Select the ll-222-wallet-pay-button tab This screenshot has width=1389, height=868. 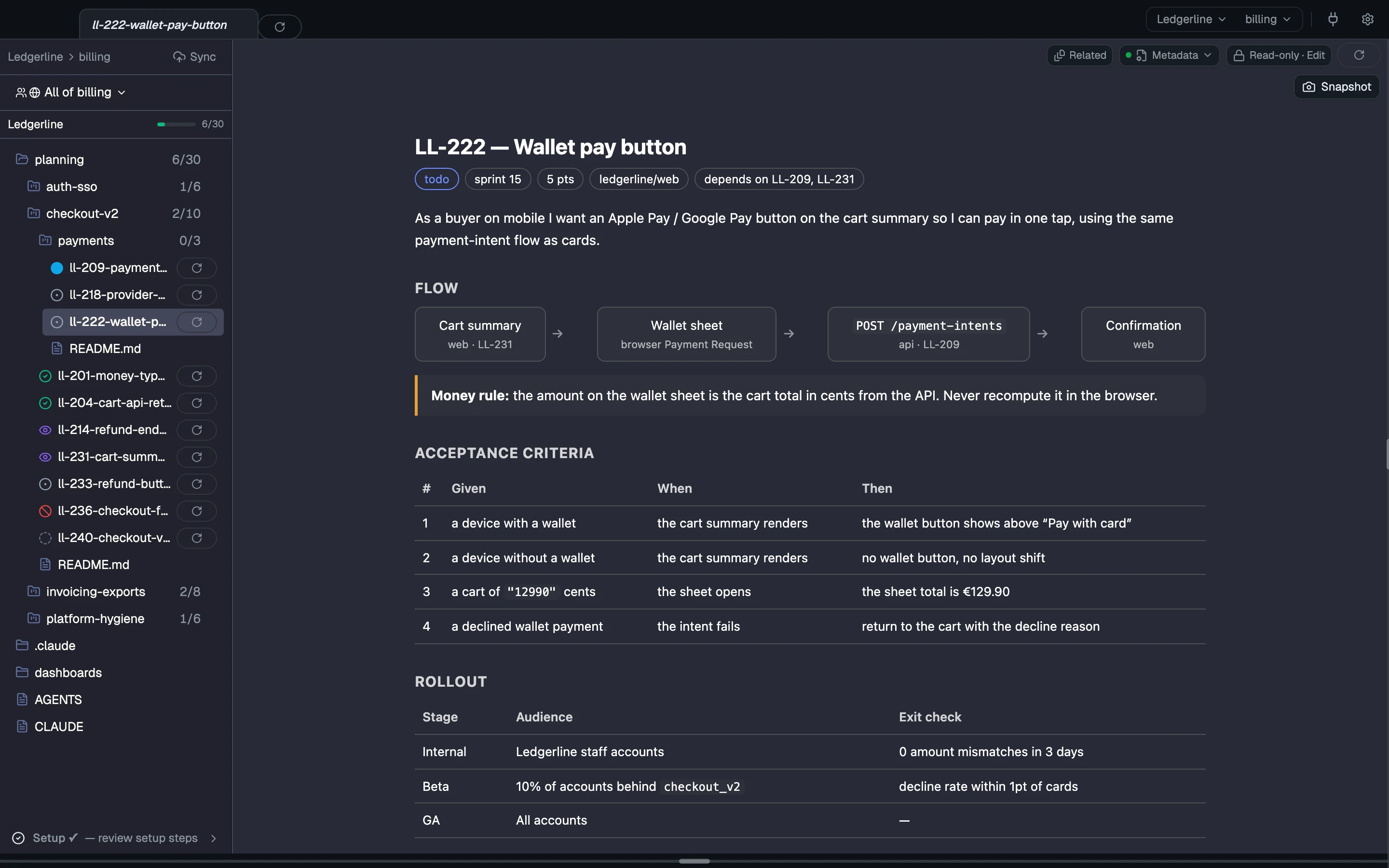click(x=168, y=25)
